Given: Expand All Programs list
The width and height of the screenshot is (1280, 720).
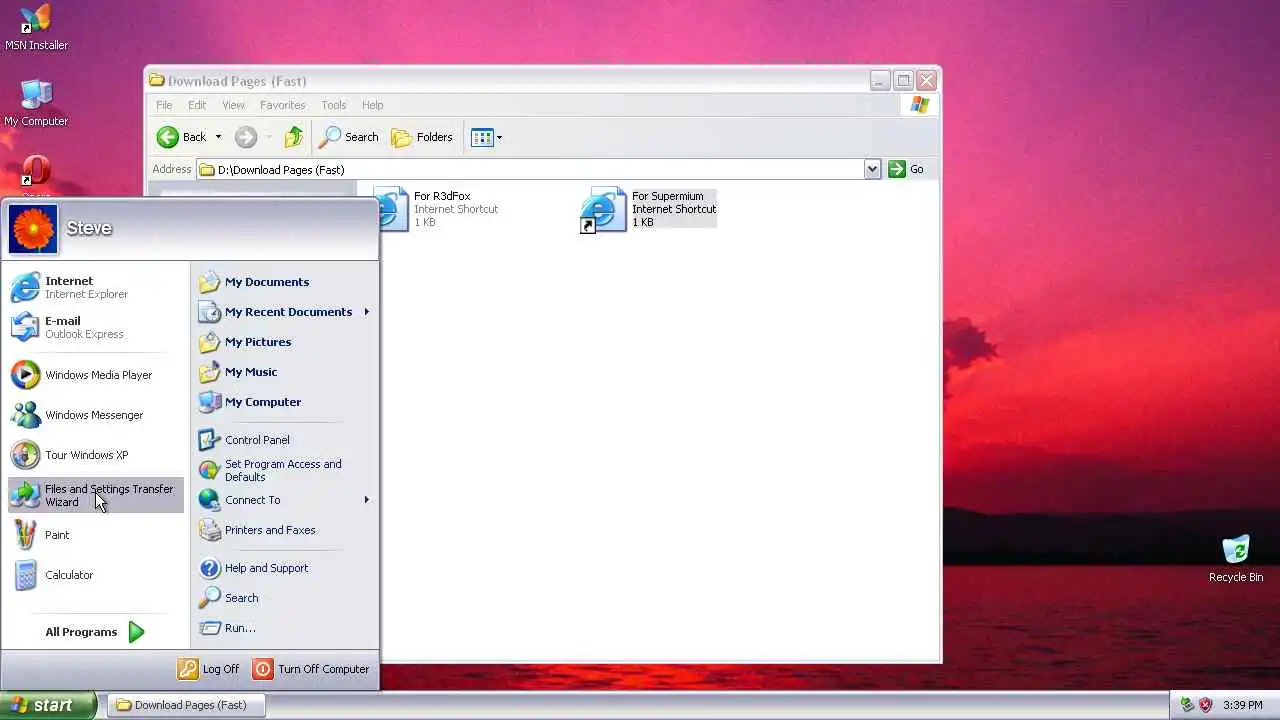Looking at the screenshot, I should click(x=95, y=632).
